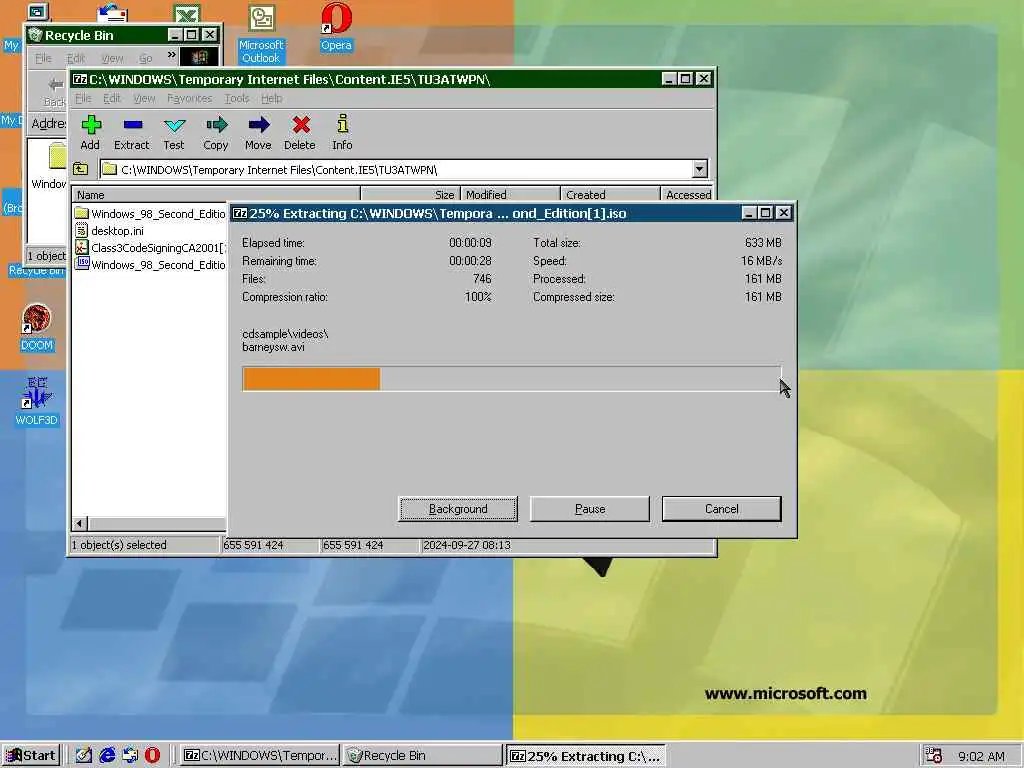Image resolution: width=1024 pixels, height=768 pixels.
Task: Launch Internet Explorer from the quick launch bar
Action: [107, 755]
